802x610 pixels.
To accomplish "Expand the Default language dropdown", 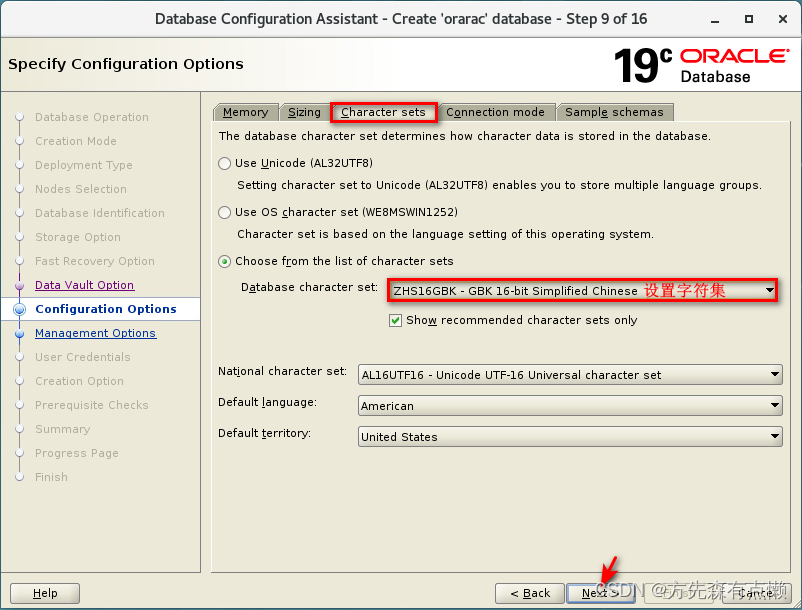I will point(570,405).
